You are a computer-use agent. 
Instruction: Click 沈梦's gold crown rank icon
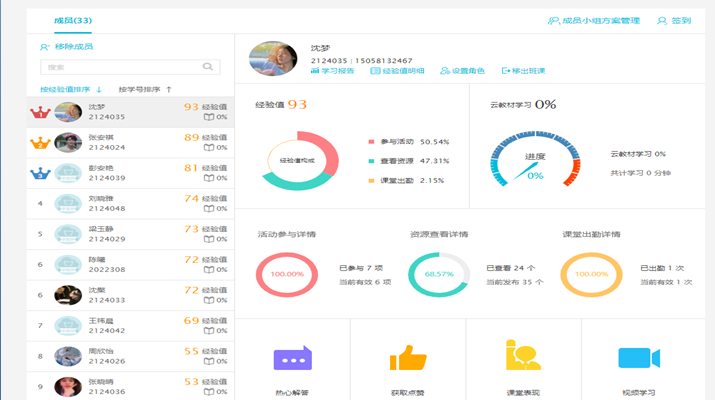point(40,113)
